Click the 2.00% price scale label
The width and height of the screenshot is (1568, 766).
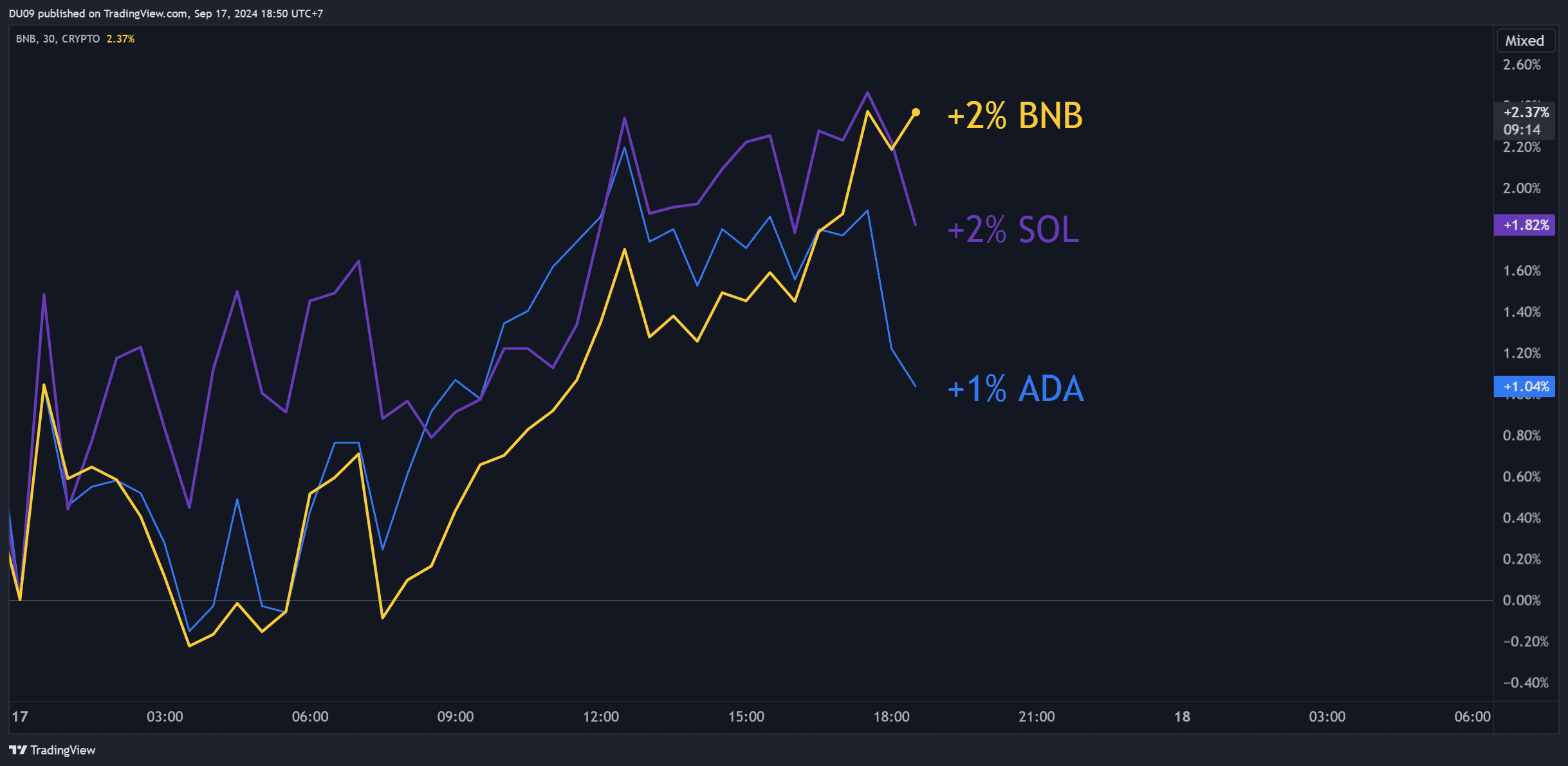pos(1522,189)
